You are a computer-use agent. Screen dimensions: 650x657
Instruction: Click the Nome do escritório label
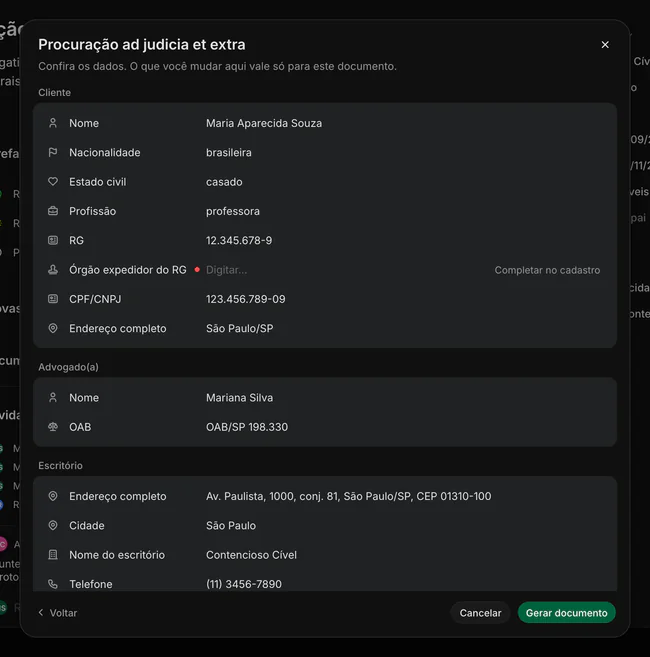(117, 555)
